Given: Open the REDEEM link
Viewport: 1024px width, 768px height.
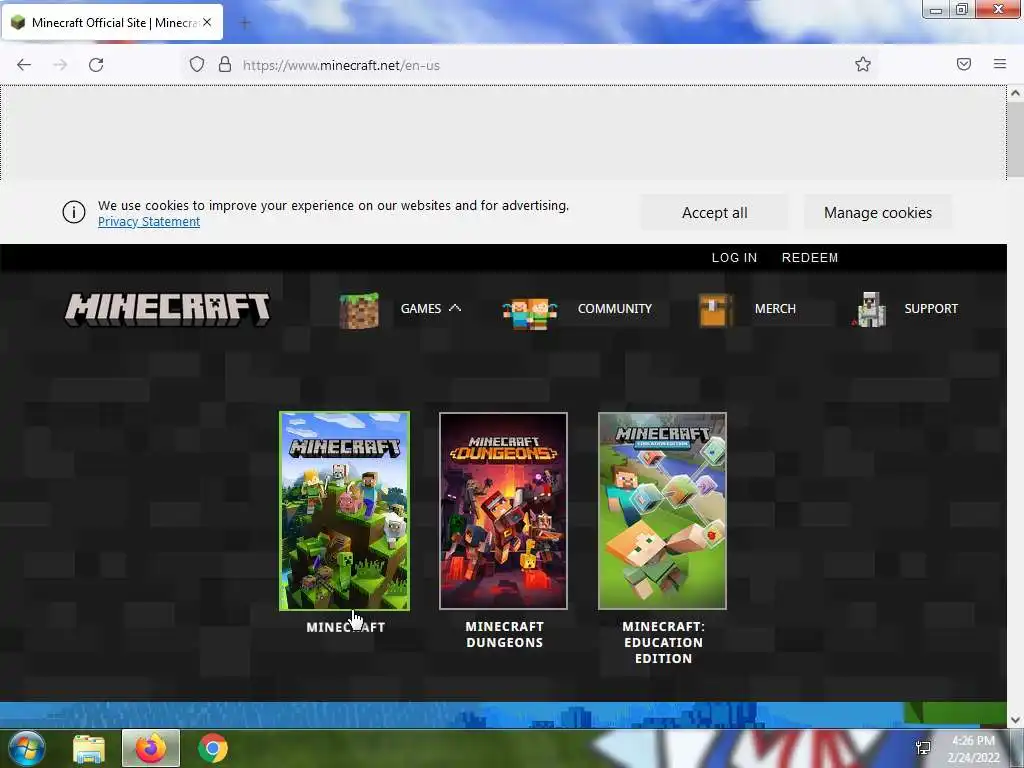Looking at the screenshot, I should [810, 257].
